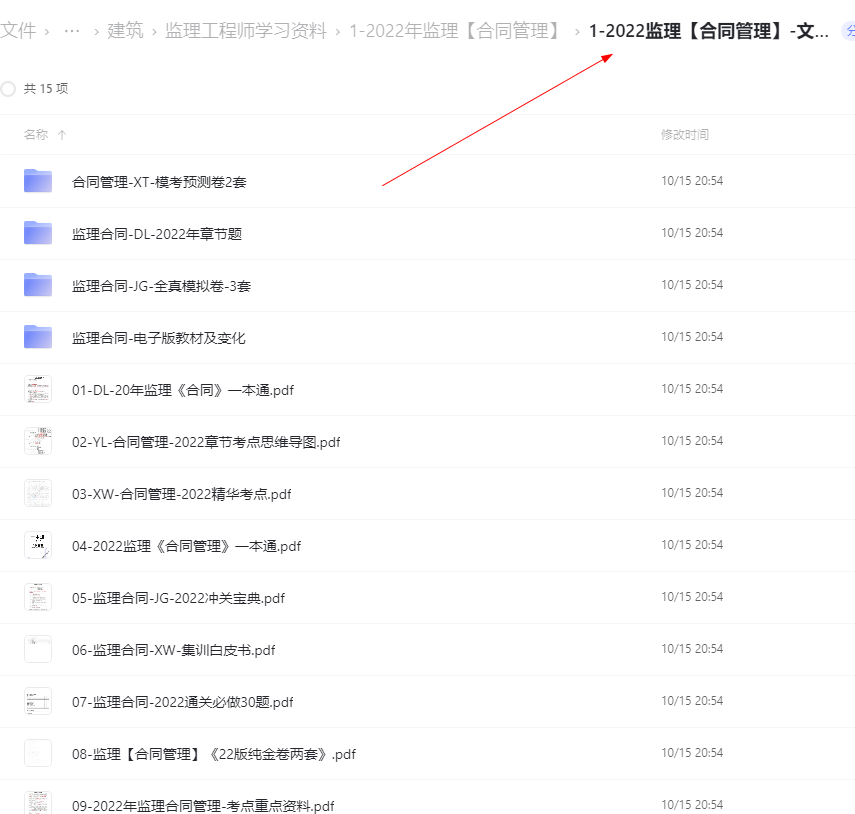This screenshot has width=855, height=814.
Task: Open 04-2022监理《合同管理》一本通.pdf
Action: tap(186, 546)
